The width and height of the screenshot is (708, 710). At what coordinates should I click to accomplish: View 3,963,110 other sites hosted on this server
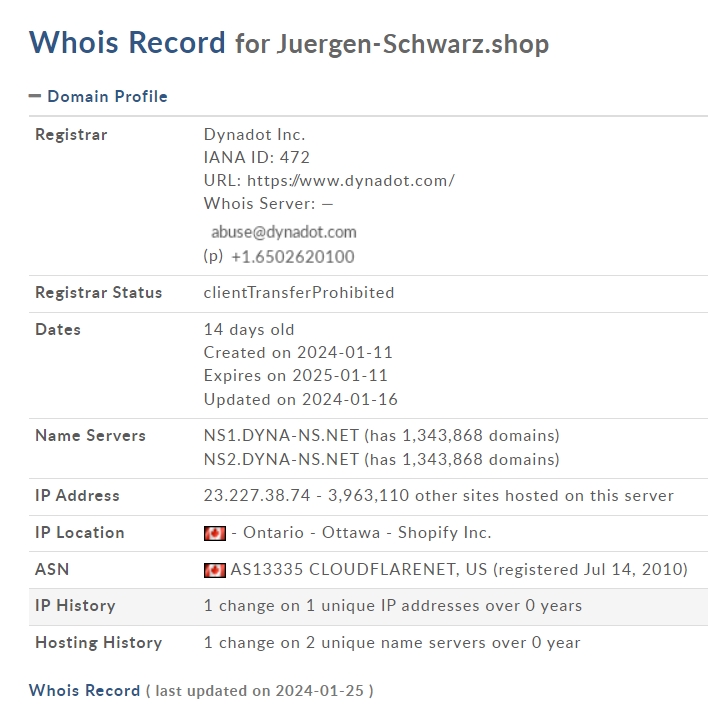point(501,495)
